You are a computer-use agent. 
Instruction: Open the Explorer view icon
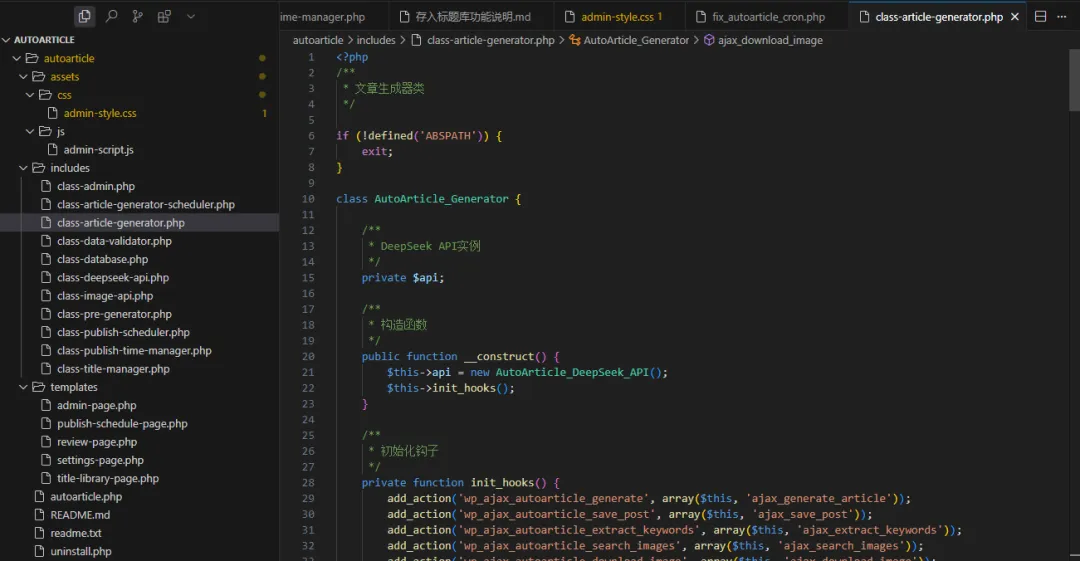point(84,16)
